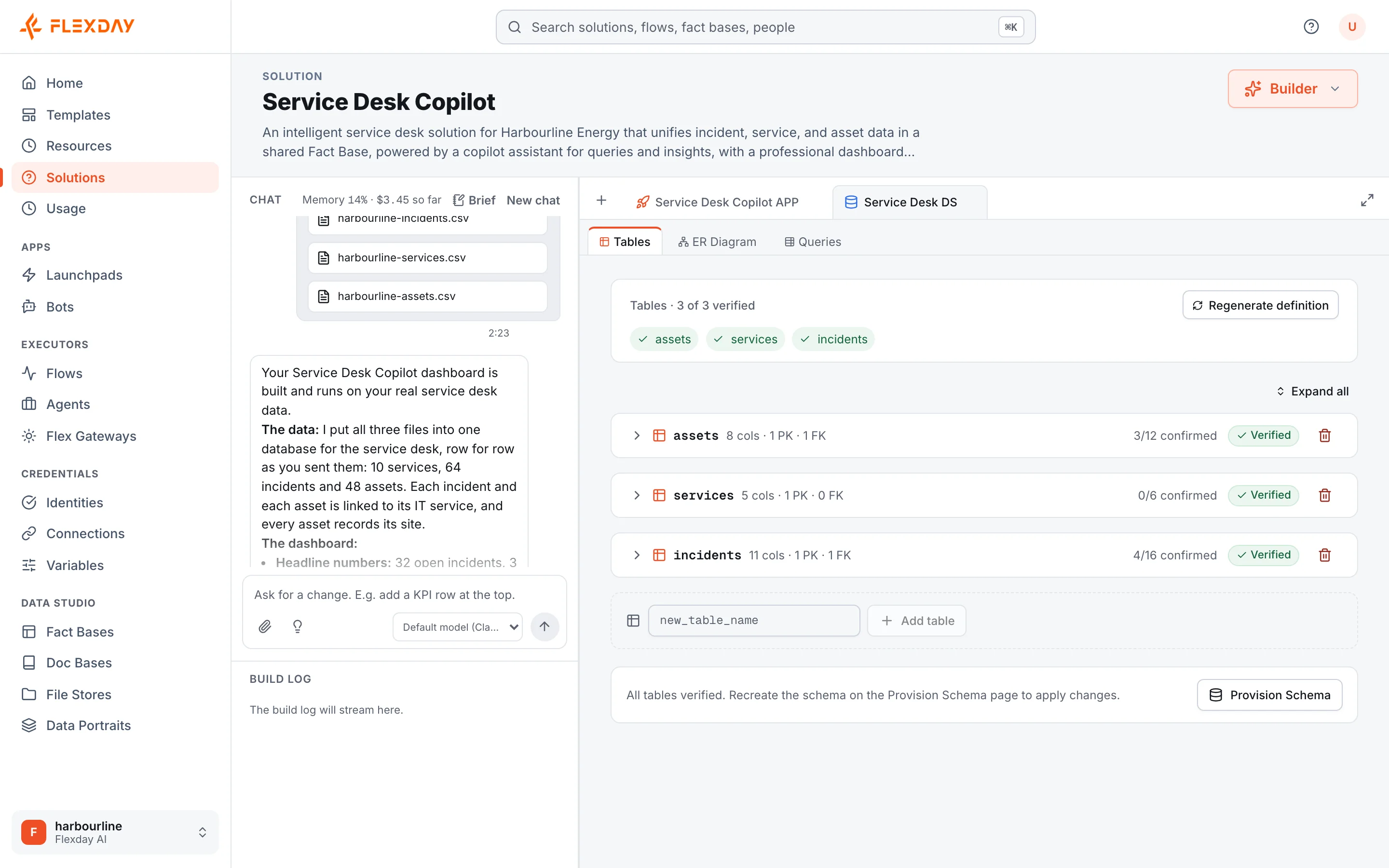Viewport: 1389px width, 868px height.
Task: Open Flex Gateways in the sidebar
Action: [115, 436]
